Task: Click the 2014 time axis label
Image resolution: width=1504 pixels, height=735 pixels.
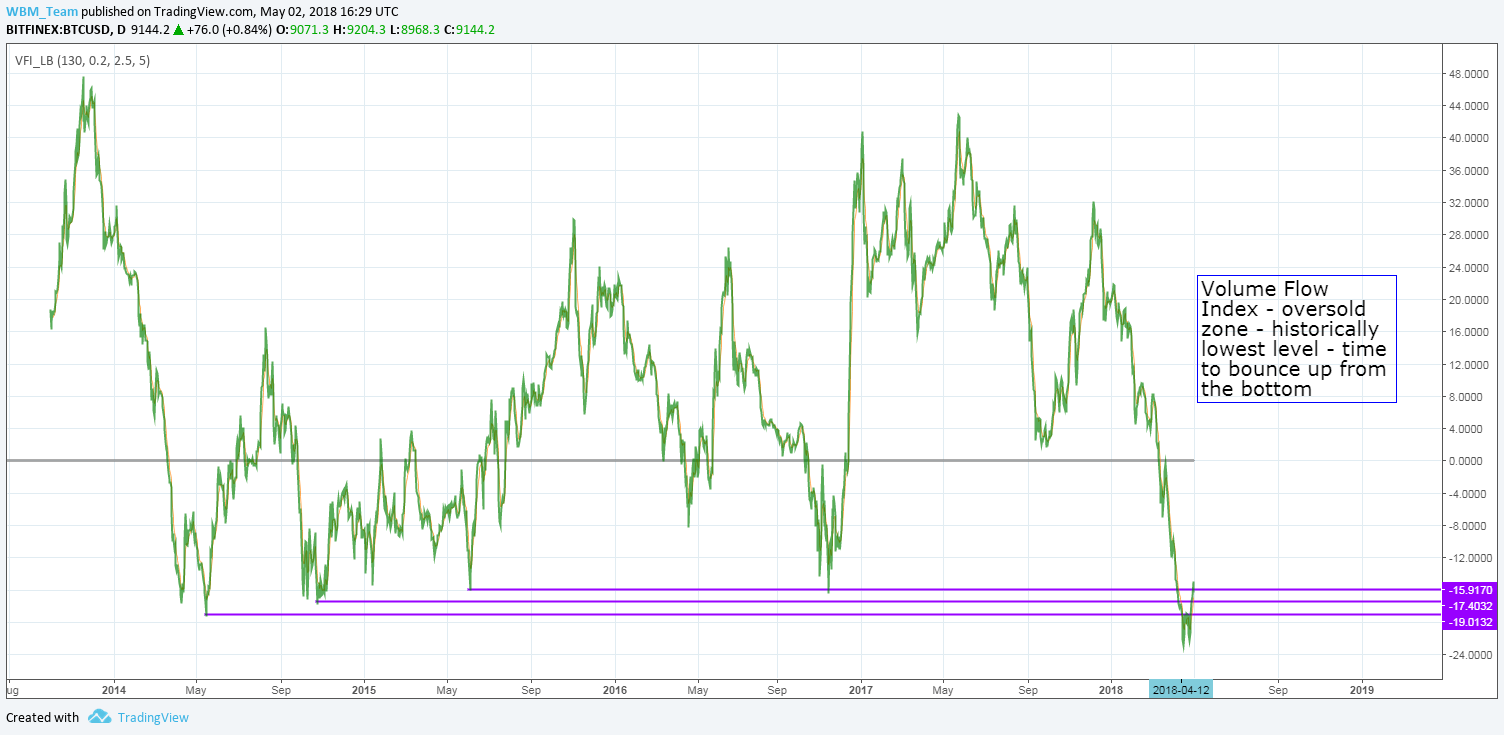Action: point(114,690)
